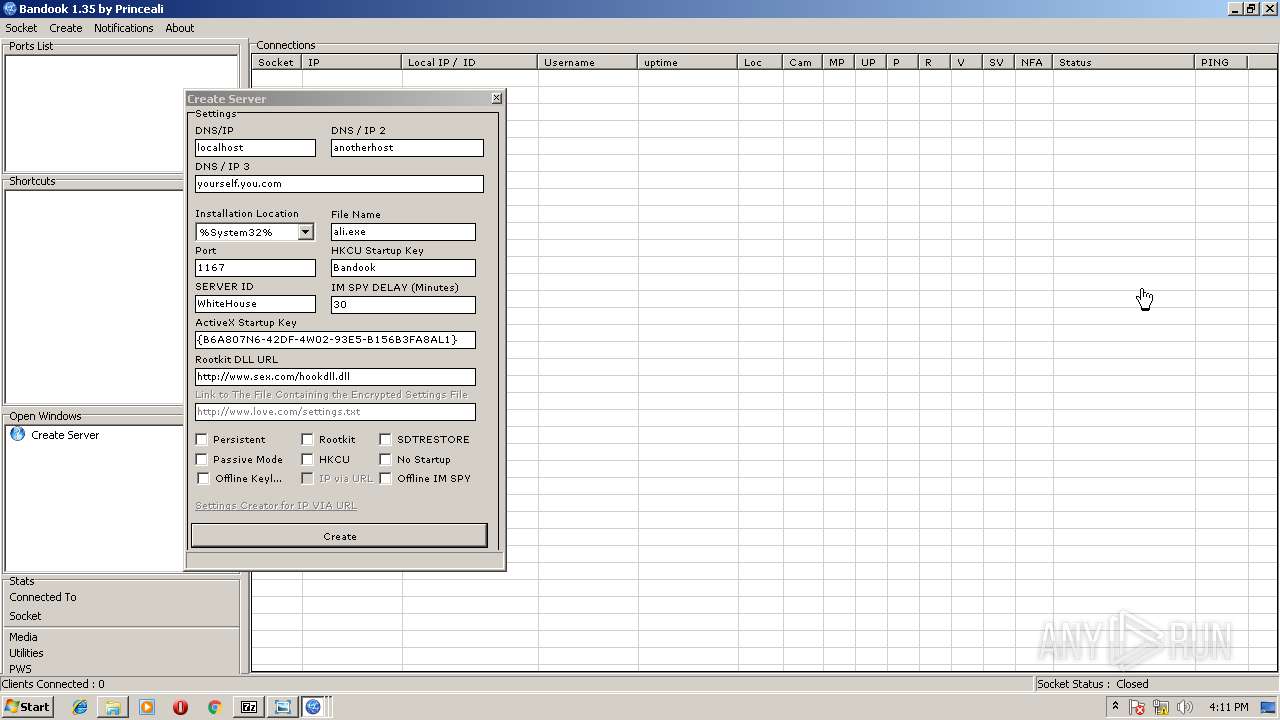The width and height of the screenshot is (1280, 720).
Task: Enable the Persistent checkbox
Action: pyautogui.click(x=201, y=439)
